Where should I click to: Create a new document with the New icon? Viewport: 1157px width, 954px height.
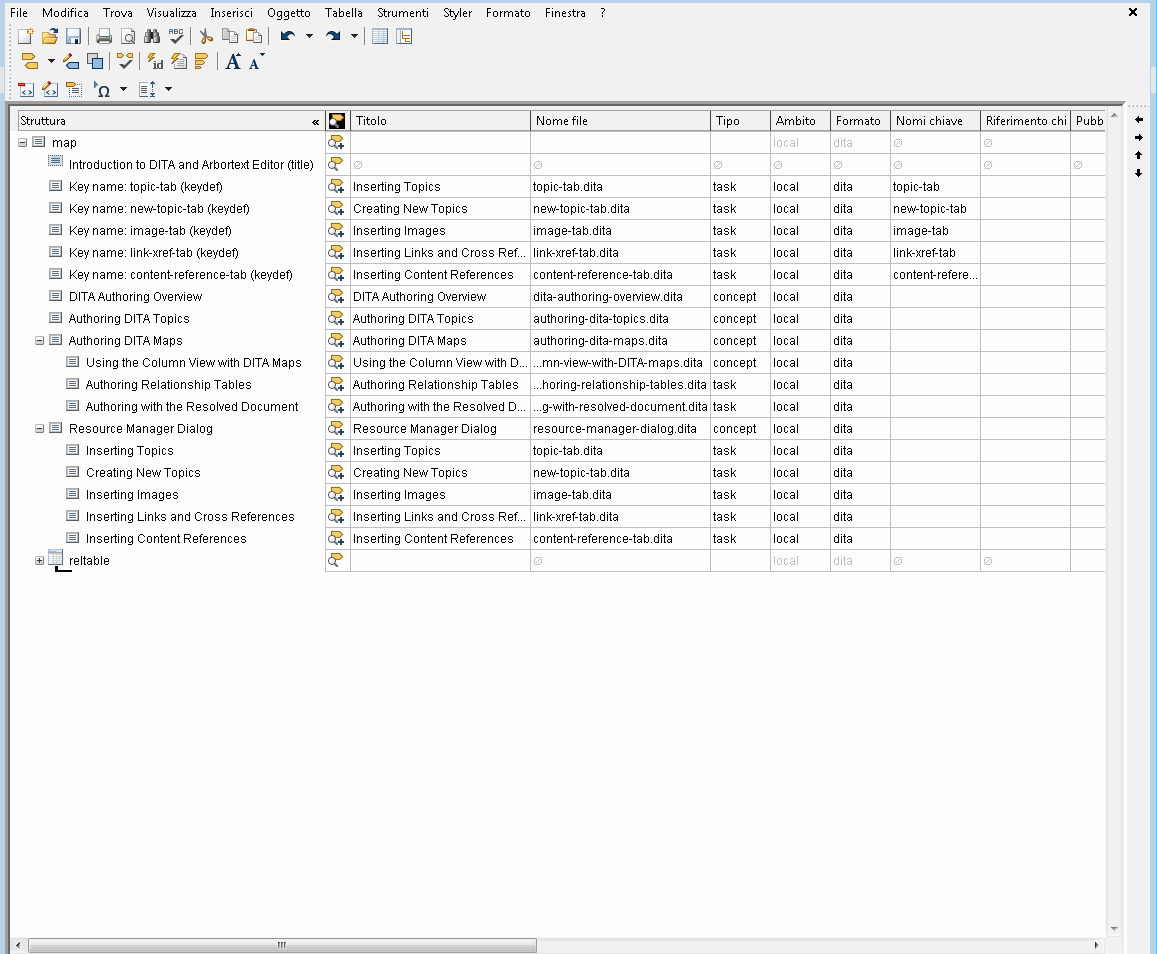26,36
